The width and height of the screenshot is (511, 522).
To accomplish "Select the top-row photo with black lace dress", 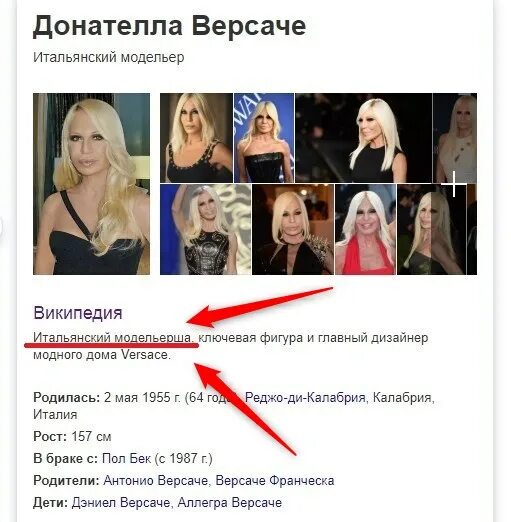I will (196, 138).
